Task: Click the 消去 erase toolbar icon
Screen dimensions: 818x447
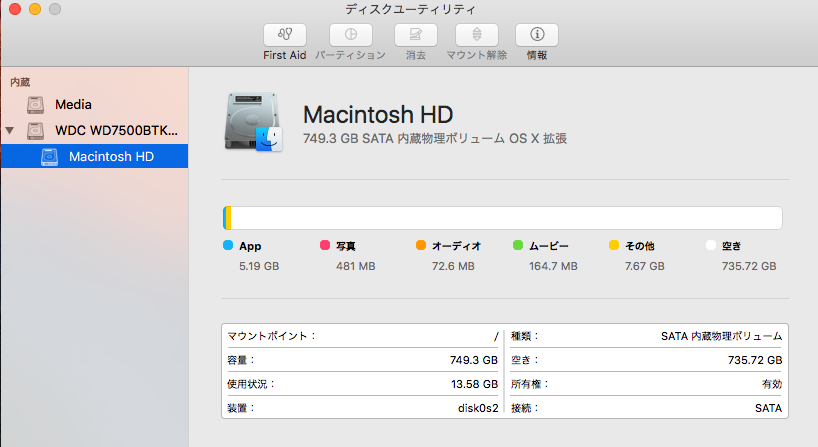Action: (x=415, y=35)
